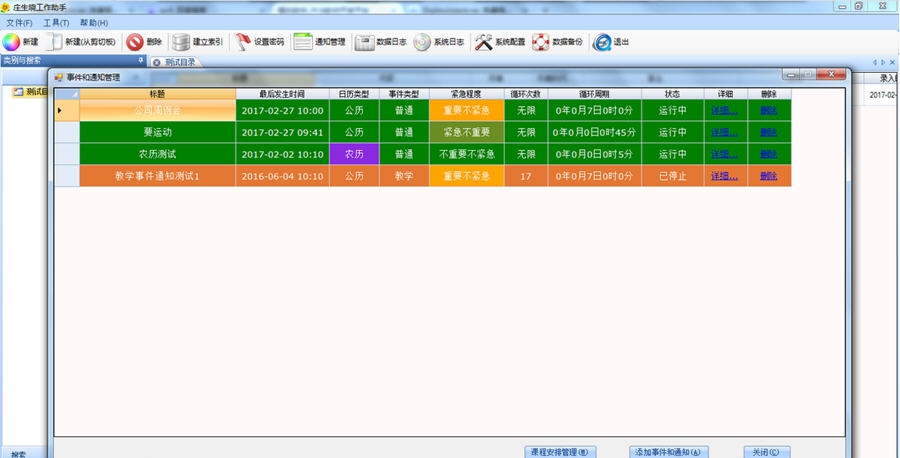Viewport: 900px width, 458px height.
Task: Open the 系统日志 system log
Action: click(422, 42)
